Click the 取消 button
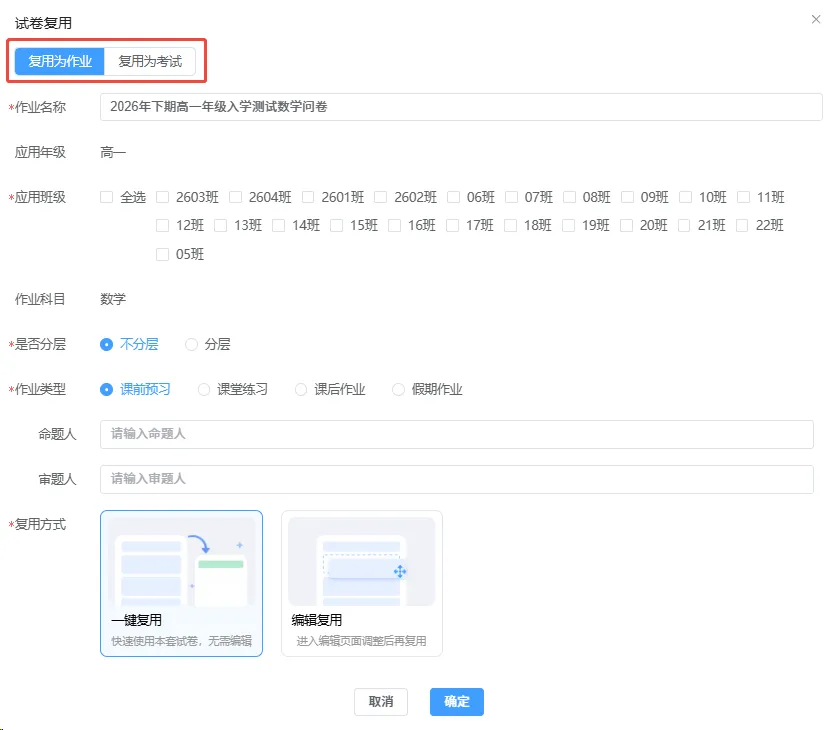Image resolution: width=833 pixels, height=730 pixels. point(381,702)
